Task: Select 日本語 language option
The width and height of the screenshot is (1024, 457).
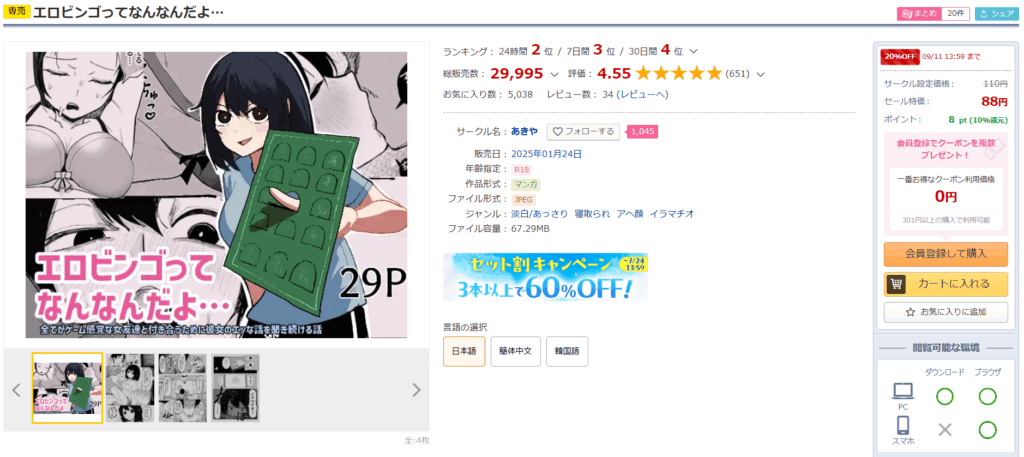Action: click(x=464, y=351)
